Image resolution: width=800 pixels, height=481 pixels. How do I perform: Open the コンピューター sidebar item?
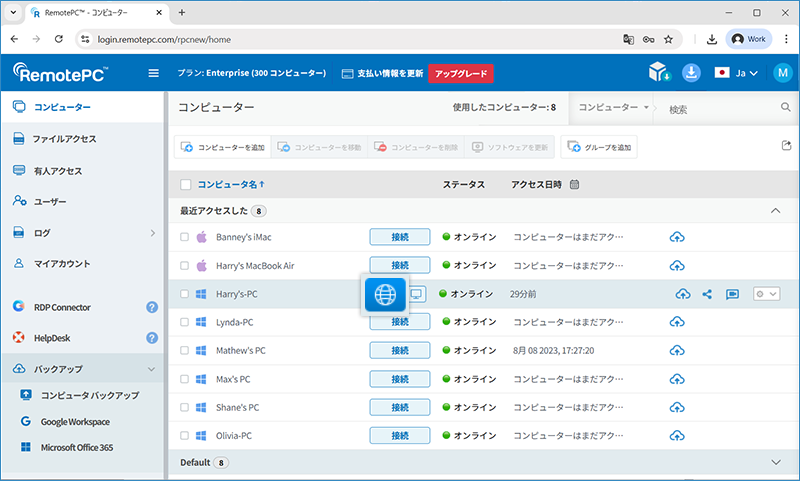pyautogui.click(x=82, y=107)
